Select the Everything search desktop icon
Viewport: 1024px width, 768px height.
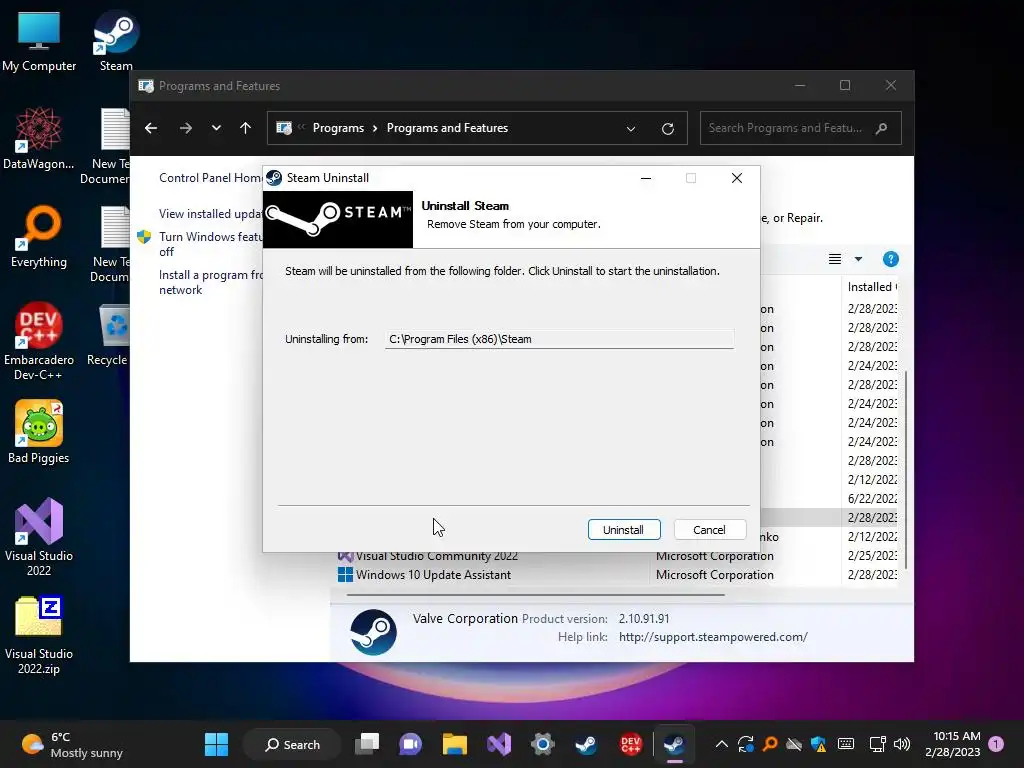tap(39, 236)
